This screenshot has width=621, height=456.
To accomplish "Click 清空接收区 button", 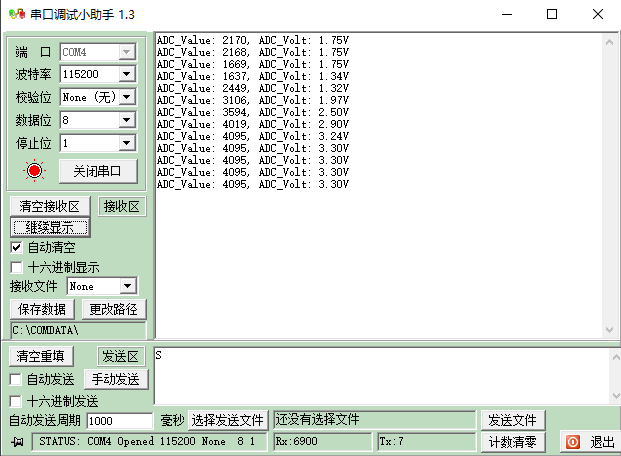I will (50, 206).
